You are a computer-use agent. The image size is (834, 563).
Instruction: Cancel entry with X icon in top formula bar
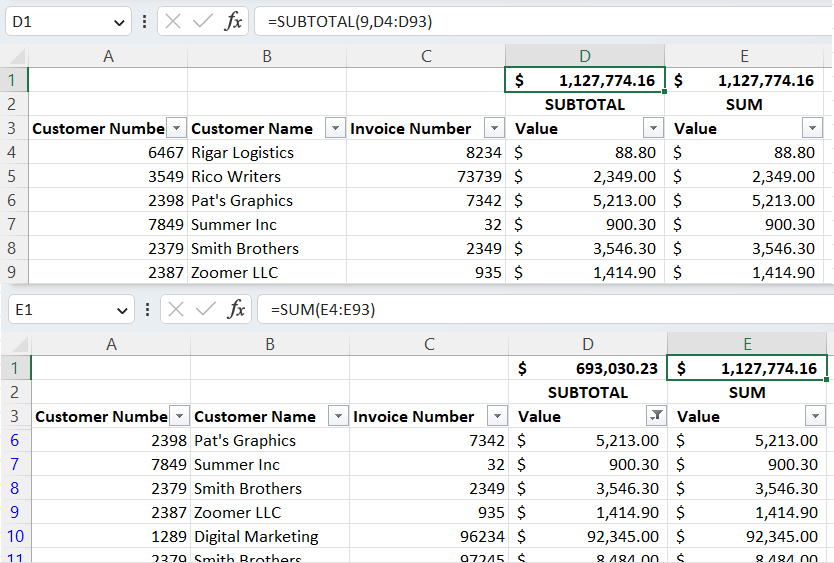pyautogui.click(x=173, y=22)
